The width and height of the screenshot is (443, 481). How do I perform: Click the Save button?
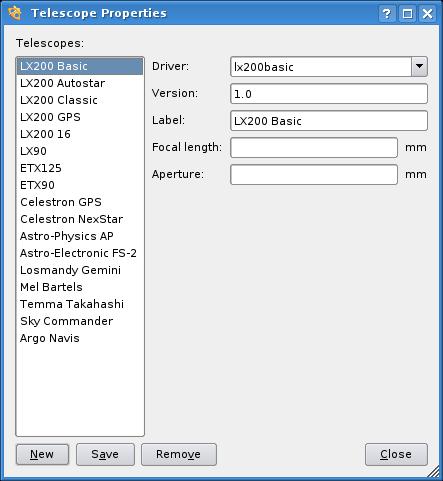pos(105,454)
